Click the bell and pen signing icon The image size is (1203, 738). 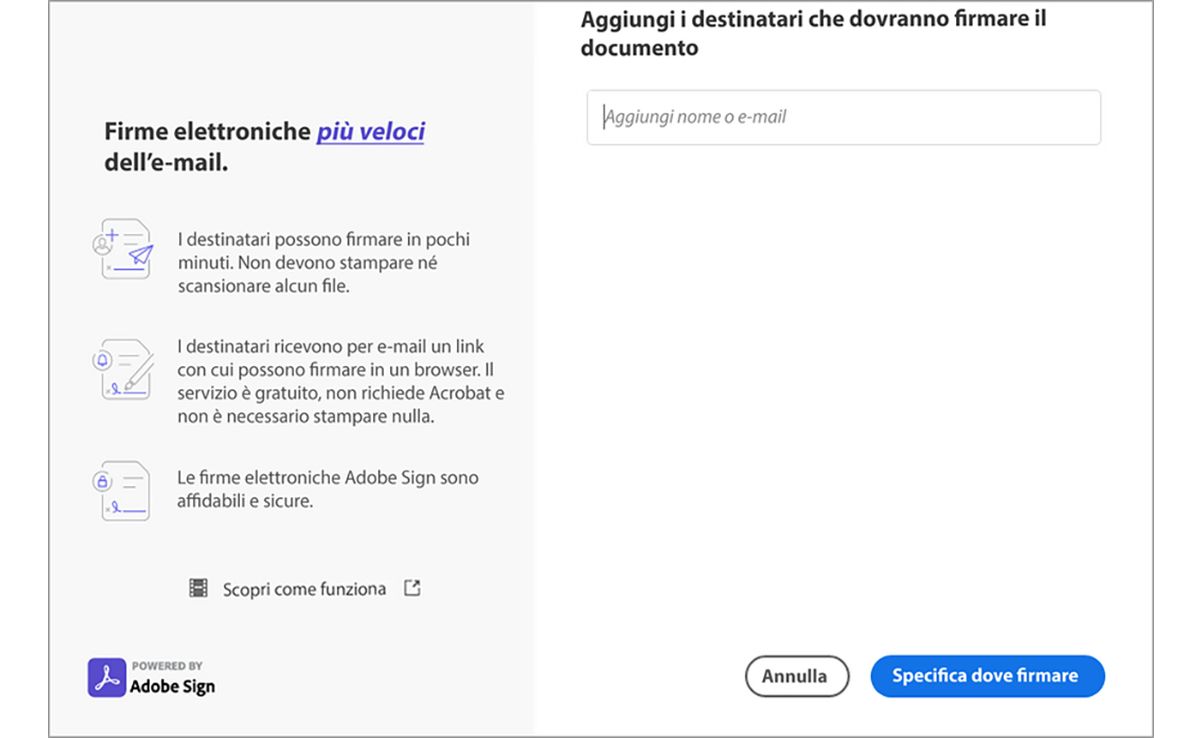[125, 369]
